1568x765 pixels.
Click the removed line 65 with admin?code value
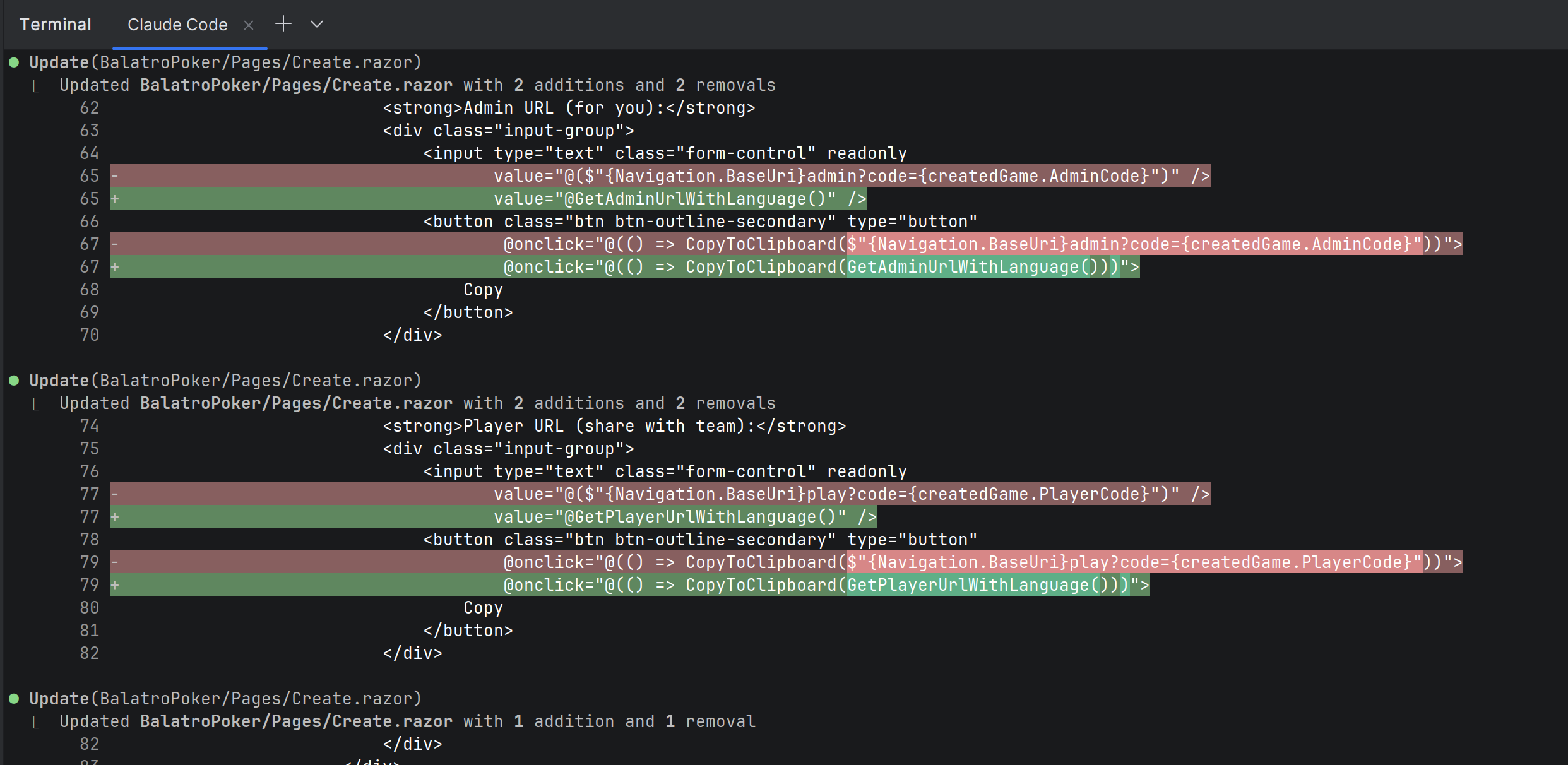pos(851,176)
